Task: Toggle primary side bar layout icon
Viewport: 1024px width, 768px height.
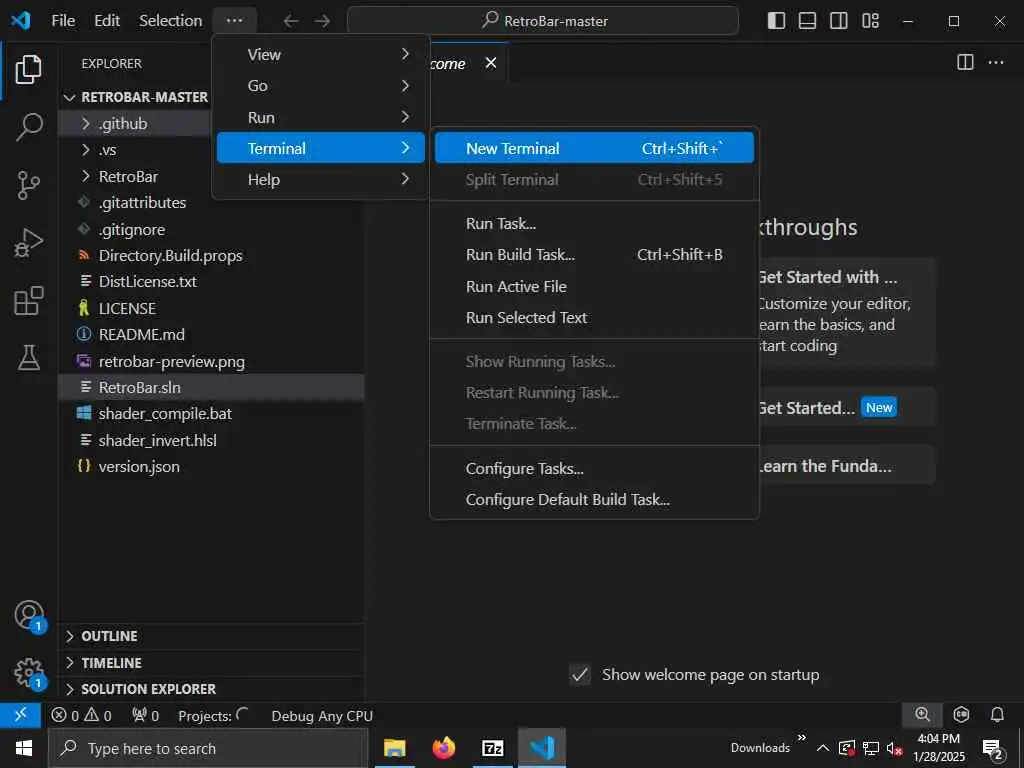Action: 776,21
